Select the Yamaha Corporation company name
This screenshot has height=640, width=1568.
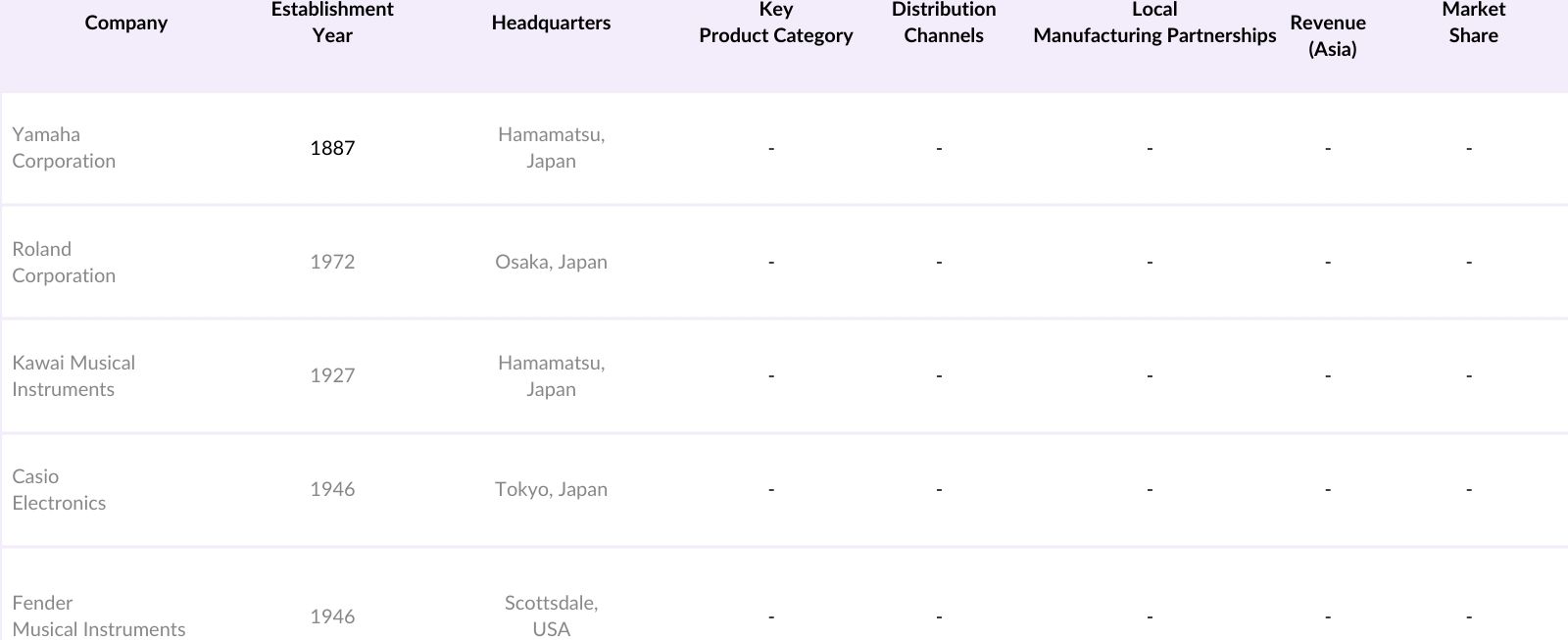click(64, 148)
